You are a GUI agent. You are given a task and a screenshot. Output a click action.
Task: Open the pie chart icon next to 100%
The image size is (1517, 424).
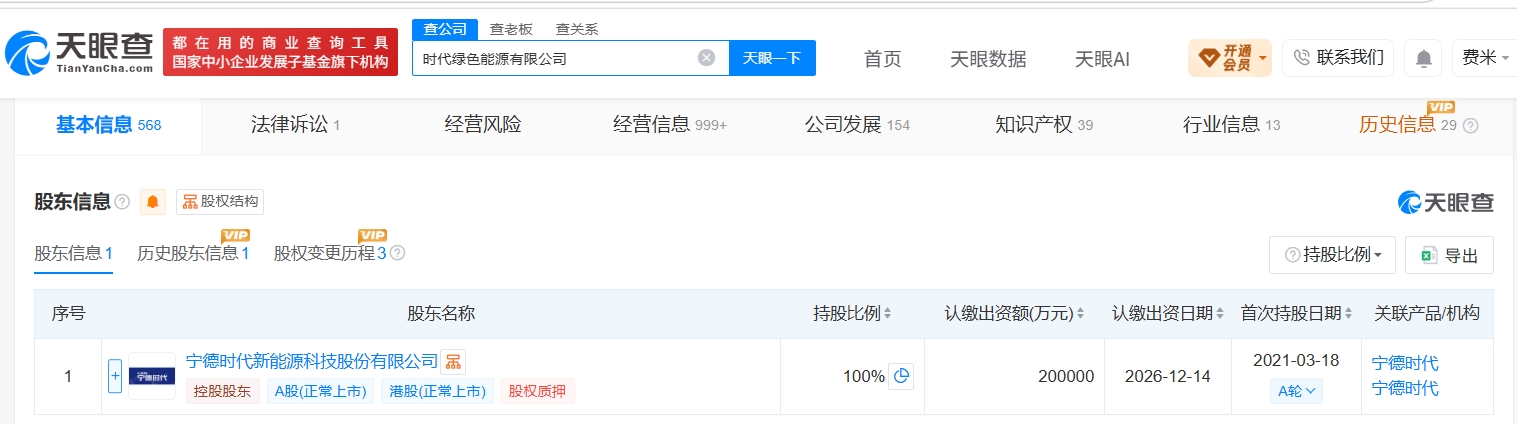click(x=901, y=376)
